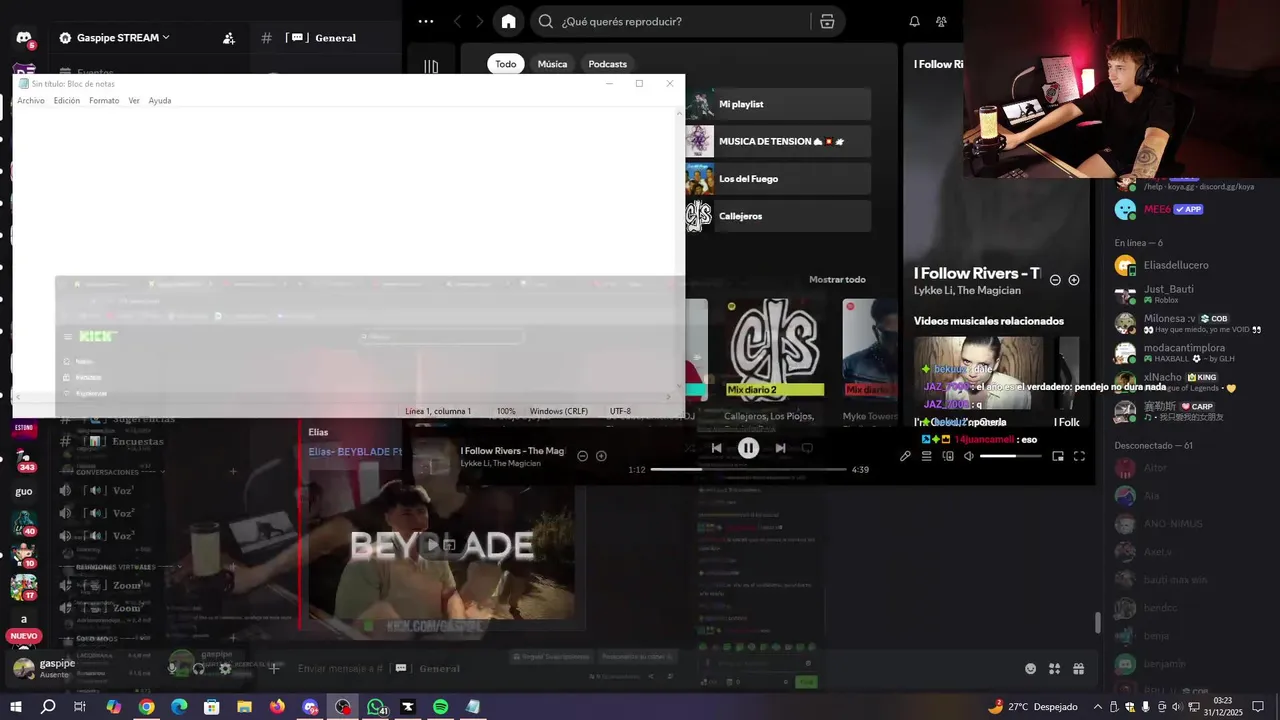Open WhatsApp from the taskbar

tap(376, 707)
